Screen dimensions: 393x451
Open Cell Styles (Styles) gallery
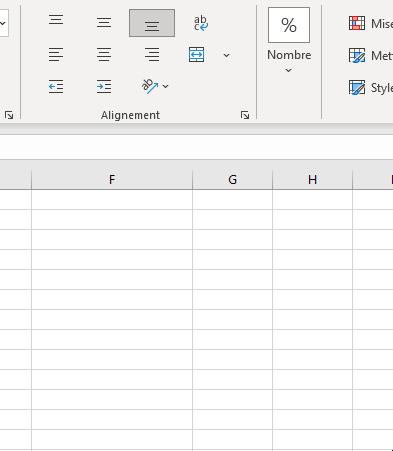point(370,88)
